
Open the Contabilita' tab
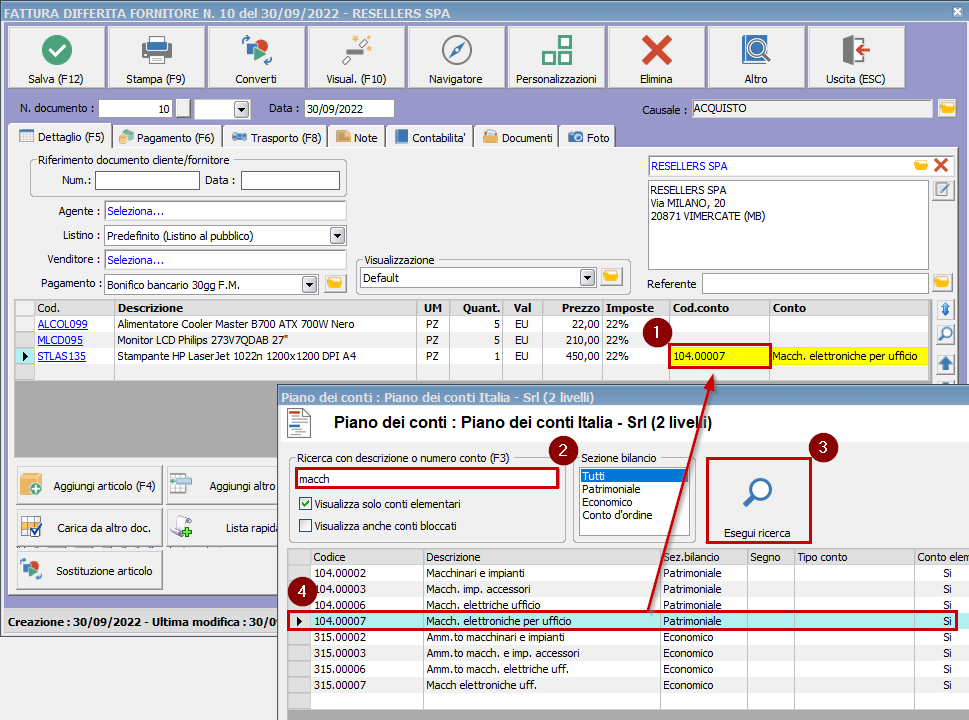[x=430, y=138]
